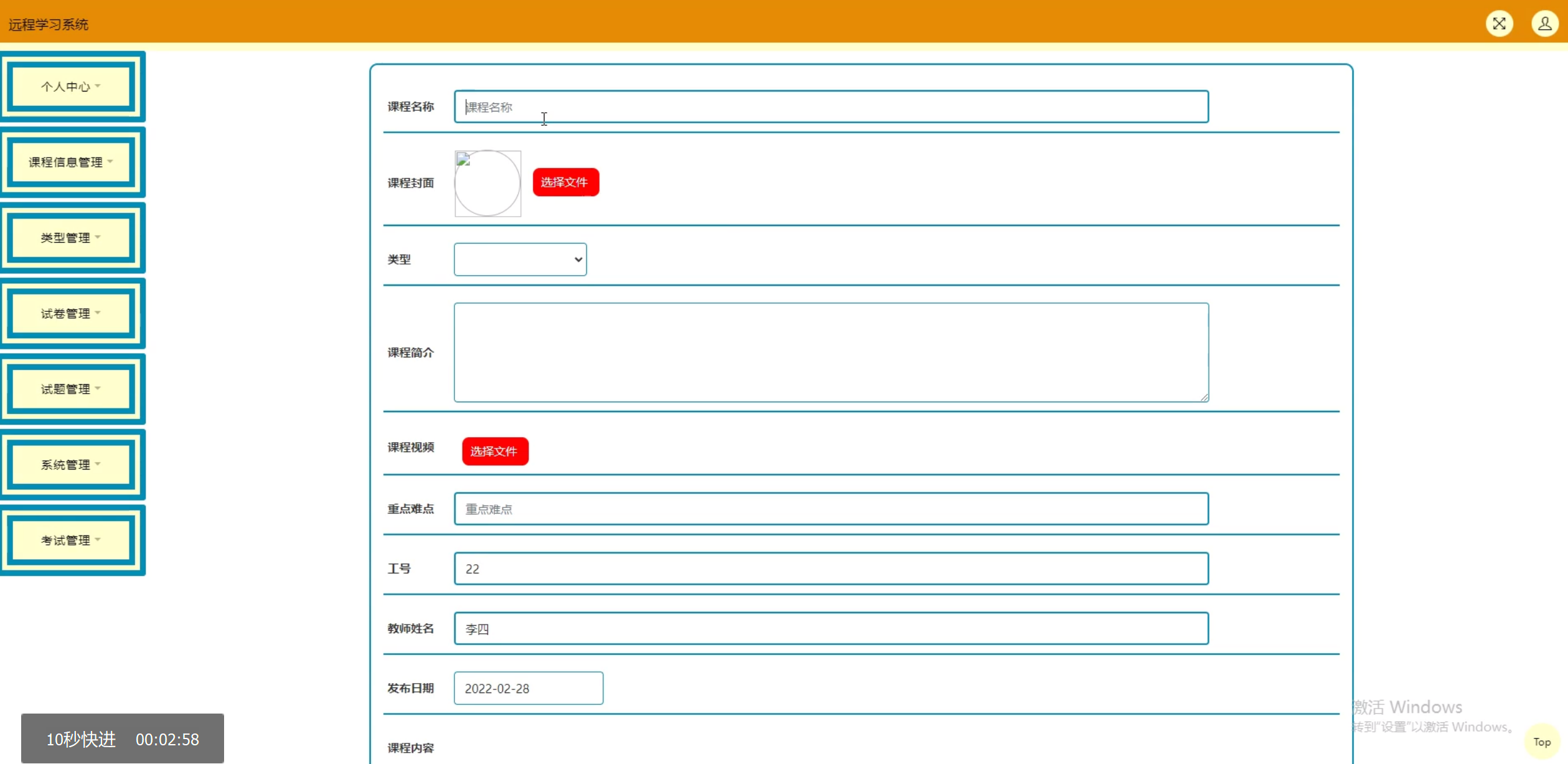Screen dimensions: 1568x764
Task: Focus the 课程名称 input field
Action: pyautogui.click(x=830, y=106)
